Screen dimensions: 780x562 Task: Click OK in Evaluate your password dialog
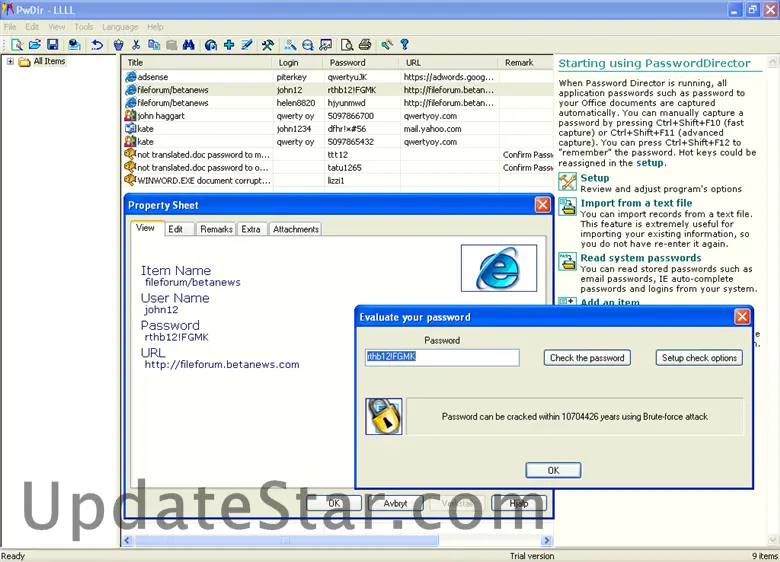tap(553, 470)
